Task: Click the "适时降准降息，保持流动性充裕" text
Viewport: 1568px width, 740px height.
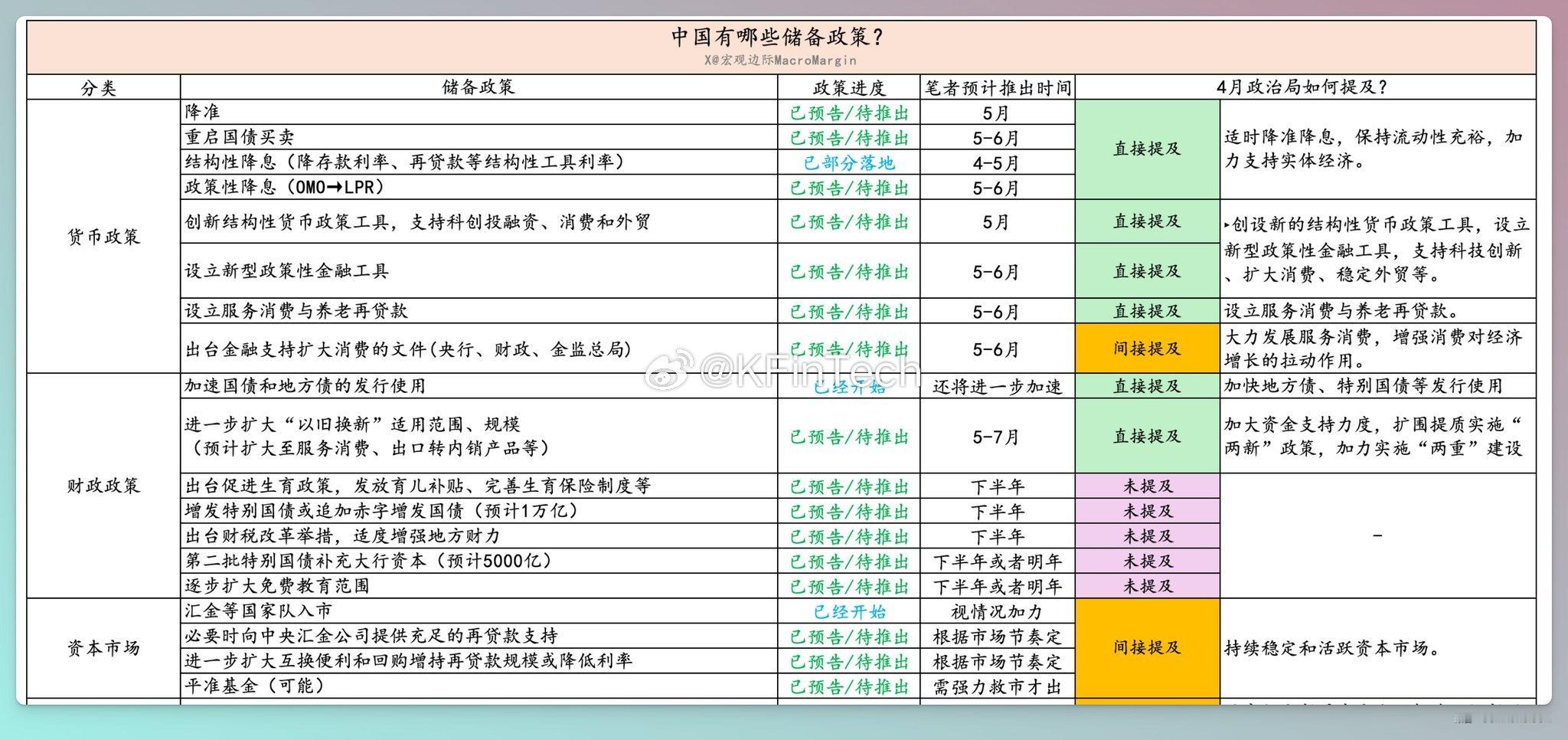Action: (x=1374, y=149)
